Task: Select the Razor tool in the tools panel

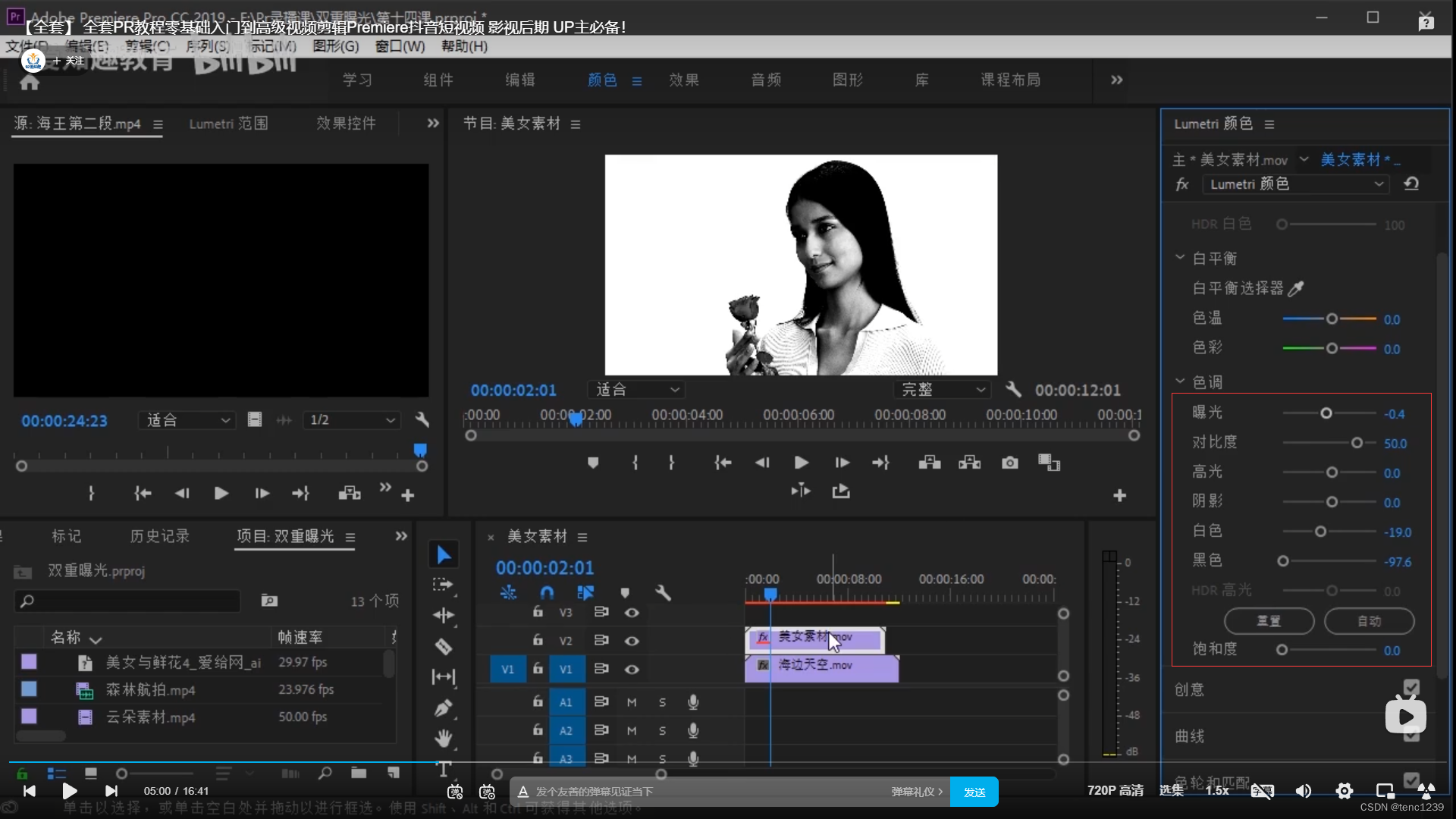Action: pyautogui.click(x=444, y=647)
